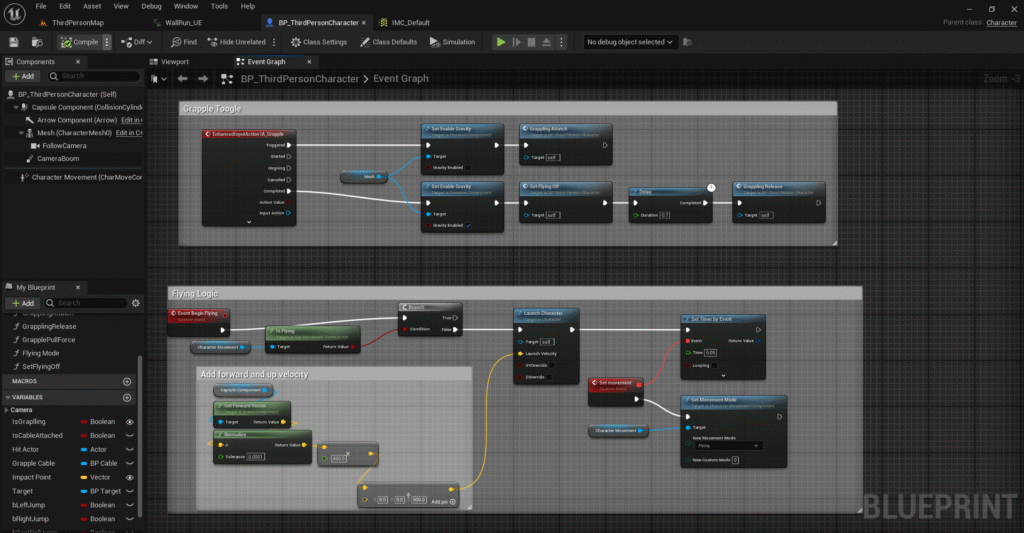Click the navigate back arrow in the graph
1024x533 pixels.
point(183,79)
